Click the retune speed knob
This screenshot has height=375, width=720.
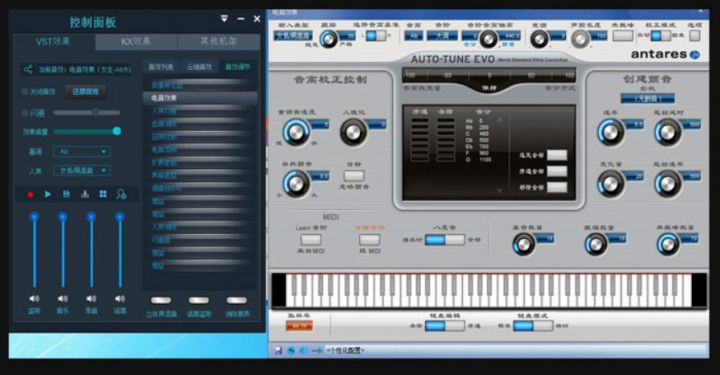(x=296, y=133)
